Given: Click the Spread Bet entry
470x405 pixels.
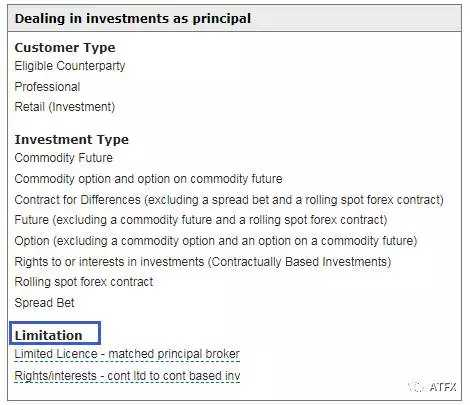Looking at the screenshot, I should coord(44,303).
